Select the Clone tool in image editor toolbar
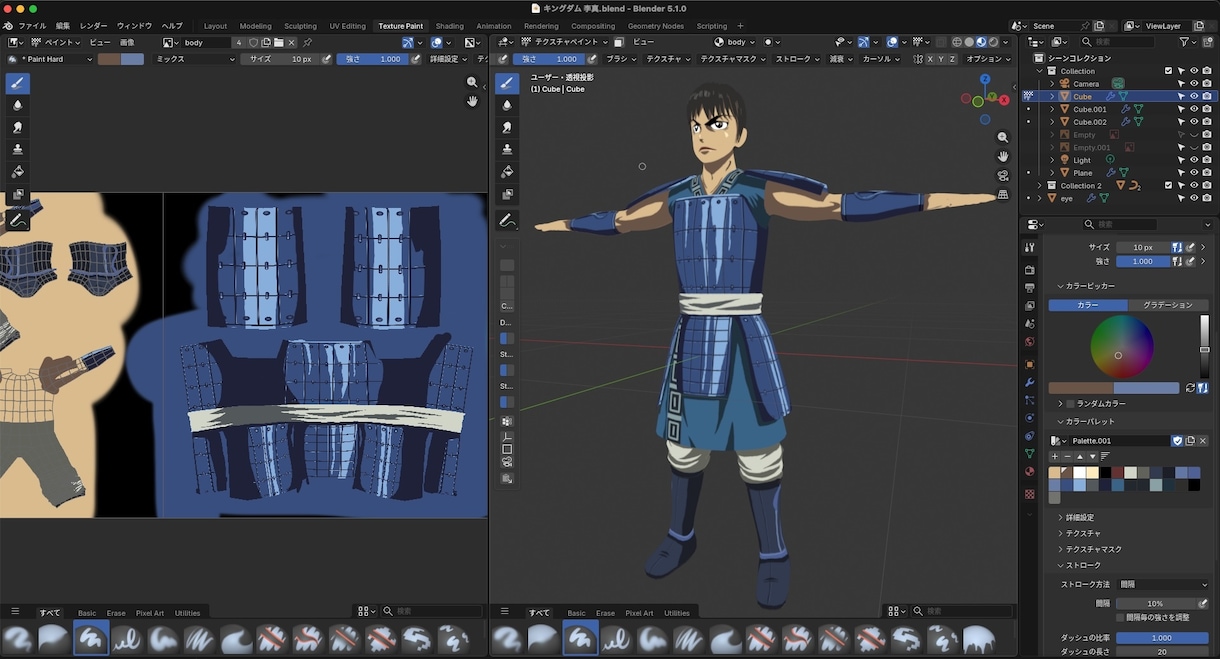1220x659 pixels. coord(17,149)
